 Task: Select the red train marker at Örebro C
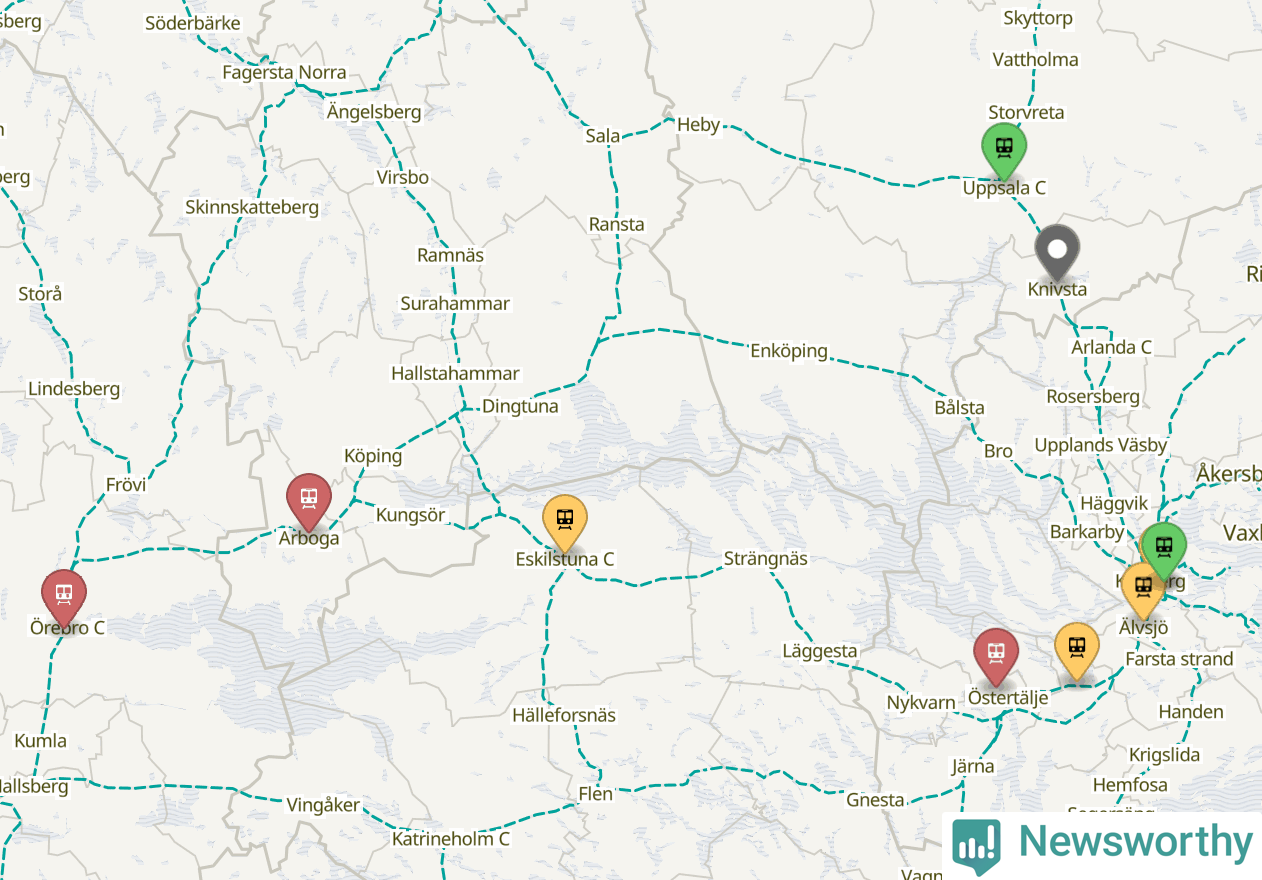coord(64,598)
